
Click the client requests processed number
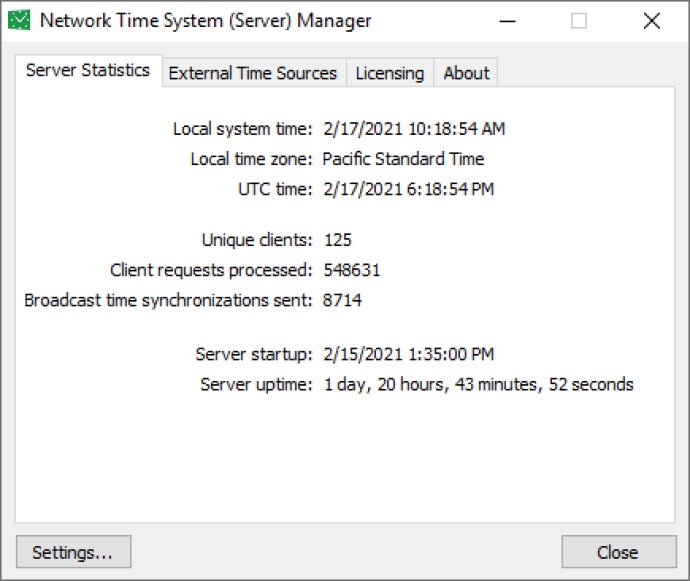click(352, 270)
